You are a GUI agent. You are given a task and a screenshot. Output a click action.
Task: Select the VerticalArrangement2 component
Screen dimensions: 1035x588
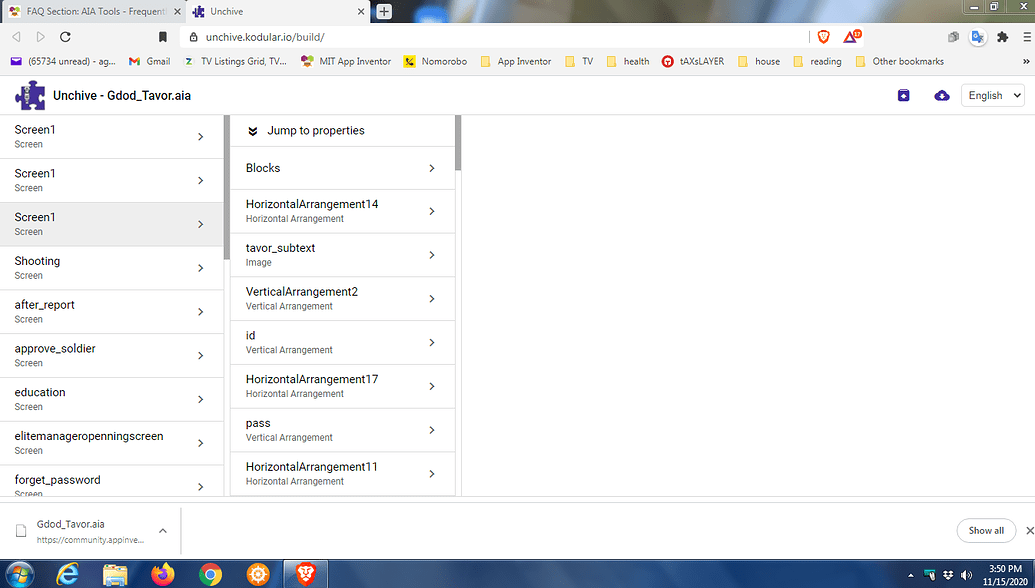click(343, 298)
